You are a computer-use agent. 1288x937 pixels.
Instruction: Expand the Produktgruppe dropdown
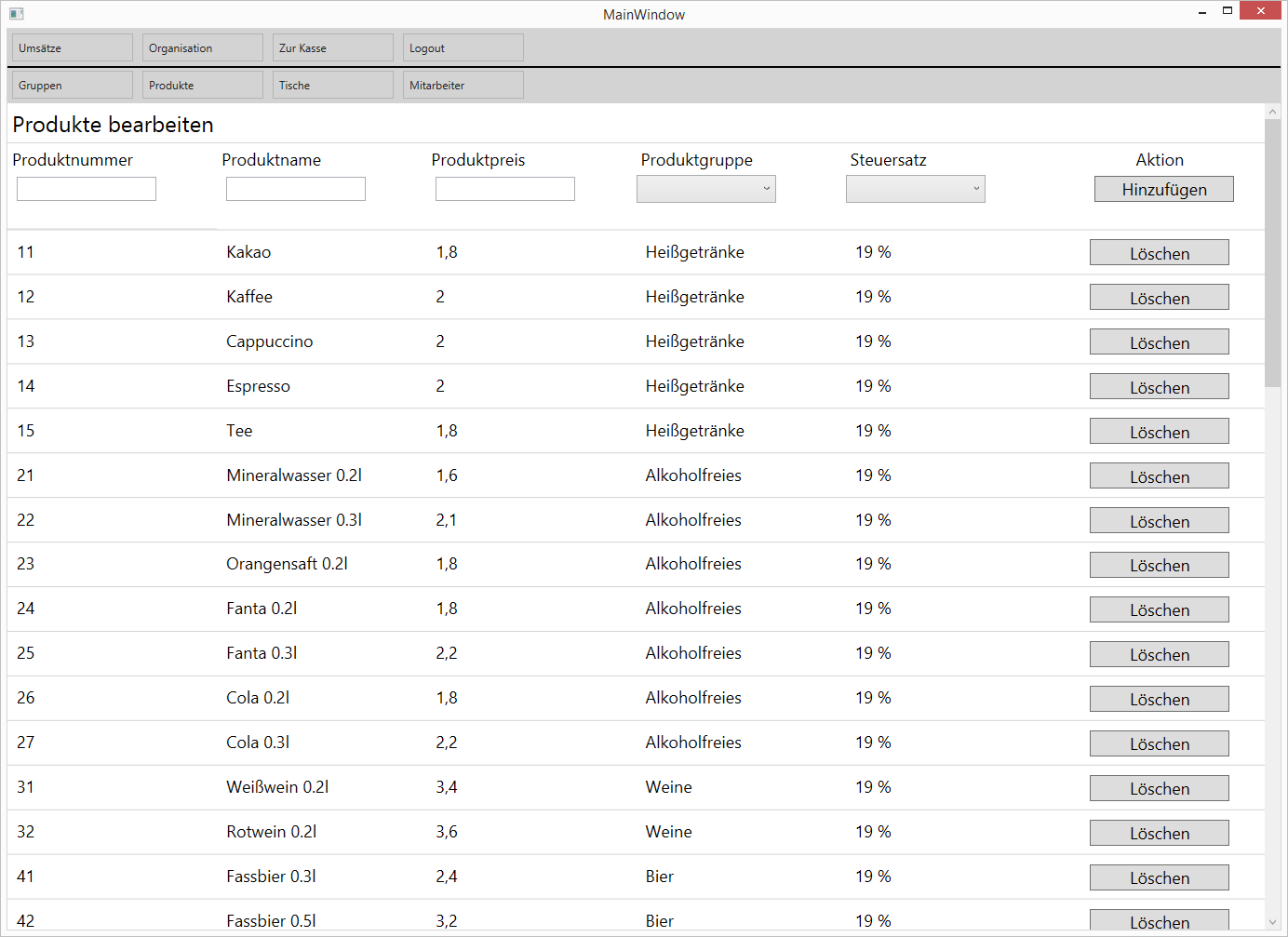(x=705, y=189)
